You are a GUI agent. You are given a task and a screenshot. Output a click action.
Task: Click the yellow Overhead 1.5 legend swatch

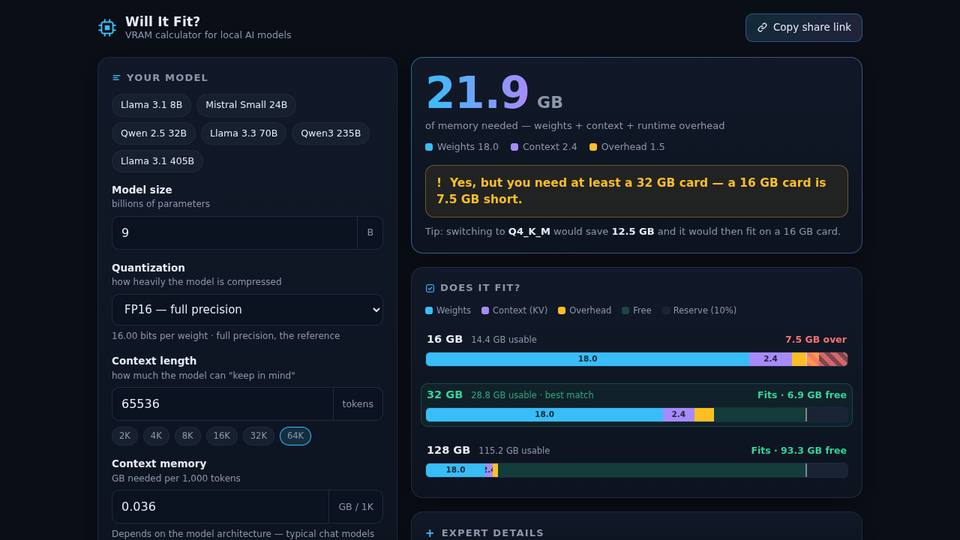click(593, 147)
